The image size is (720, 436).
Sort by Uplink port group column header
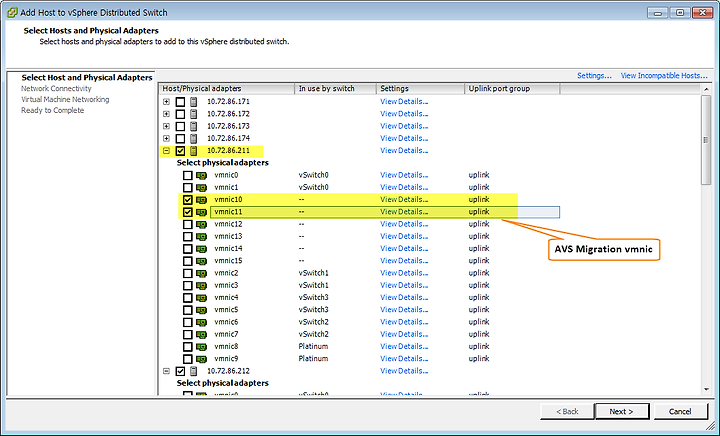[x=512, y=89]
